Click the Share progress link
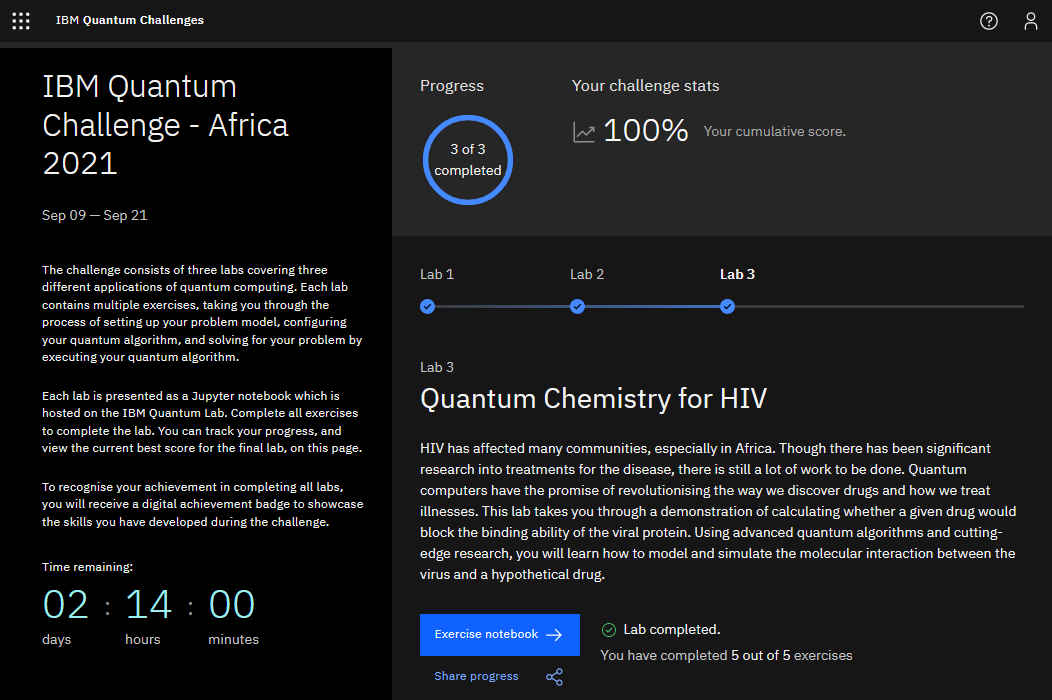This screenshot has width=1052, height=700. click(x=476, y=676)
